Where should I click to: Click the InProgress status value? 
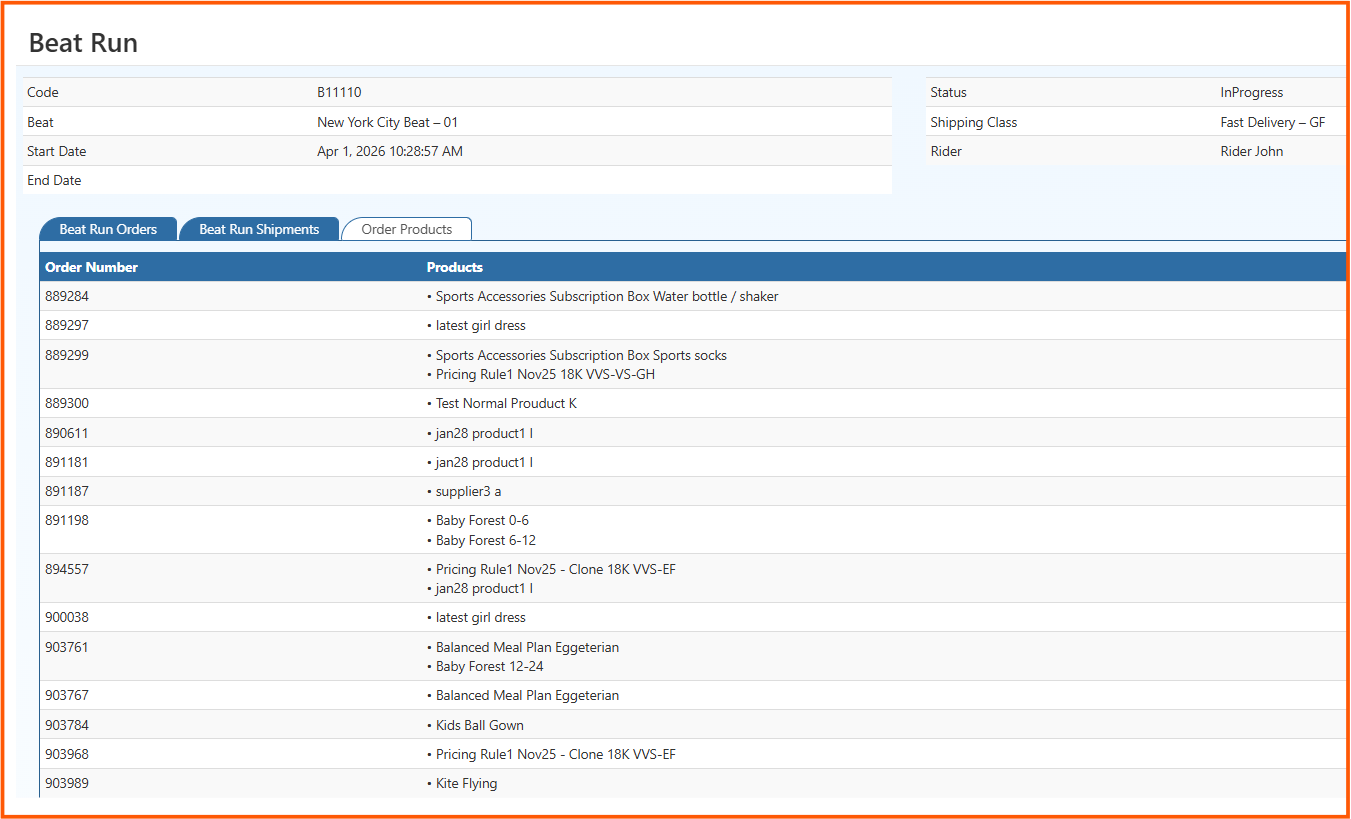(1251, 92)
